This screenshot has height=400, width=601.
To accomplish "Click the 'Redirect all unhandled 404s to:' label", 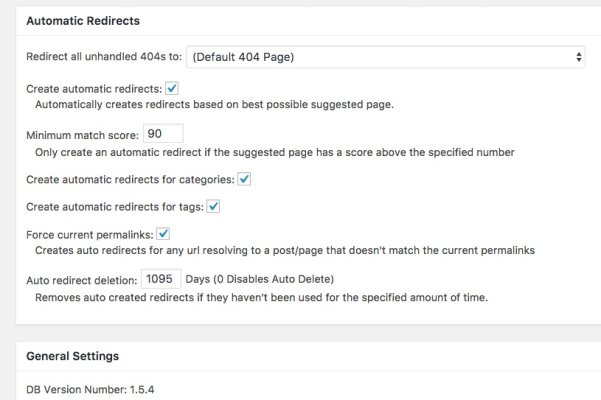I will pos(104,57).
